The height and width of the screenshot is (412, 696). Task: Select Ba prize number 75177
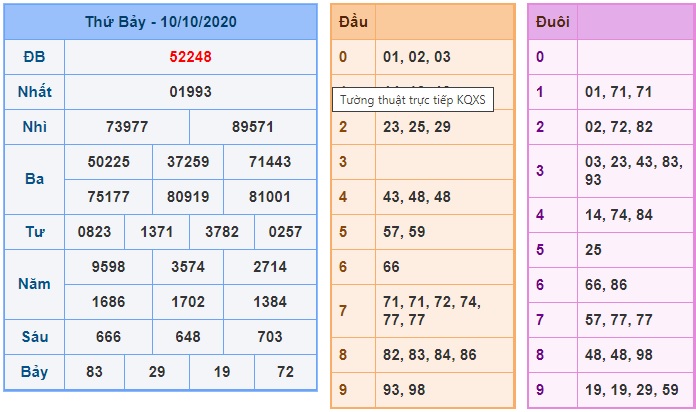(x=108, y=197)
